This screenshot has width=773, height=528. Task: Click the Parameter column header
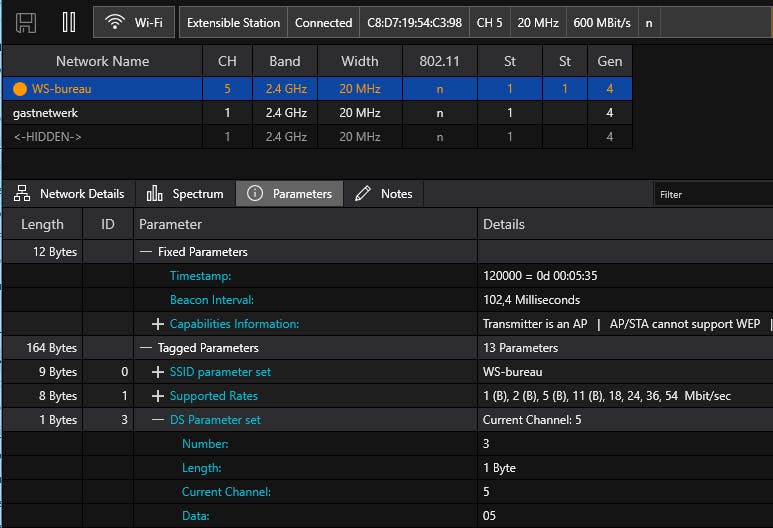(x=305, y=224)
